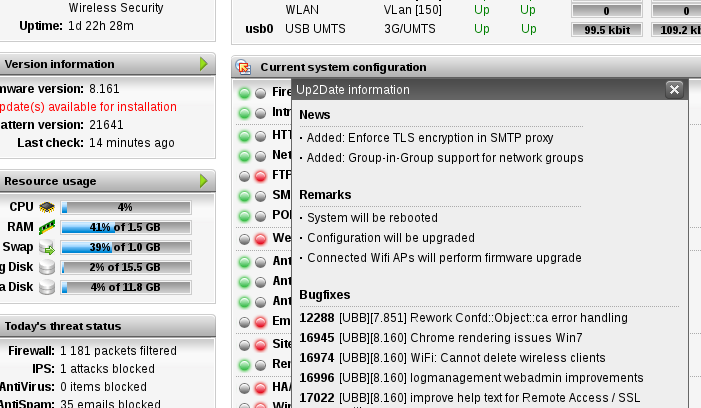Toggle the status light on the Email row
The image size is (701, 408).
point(260,322)
